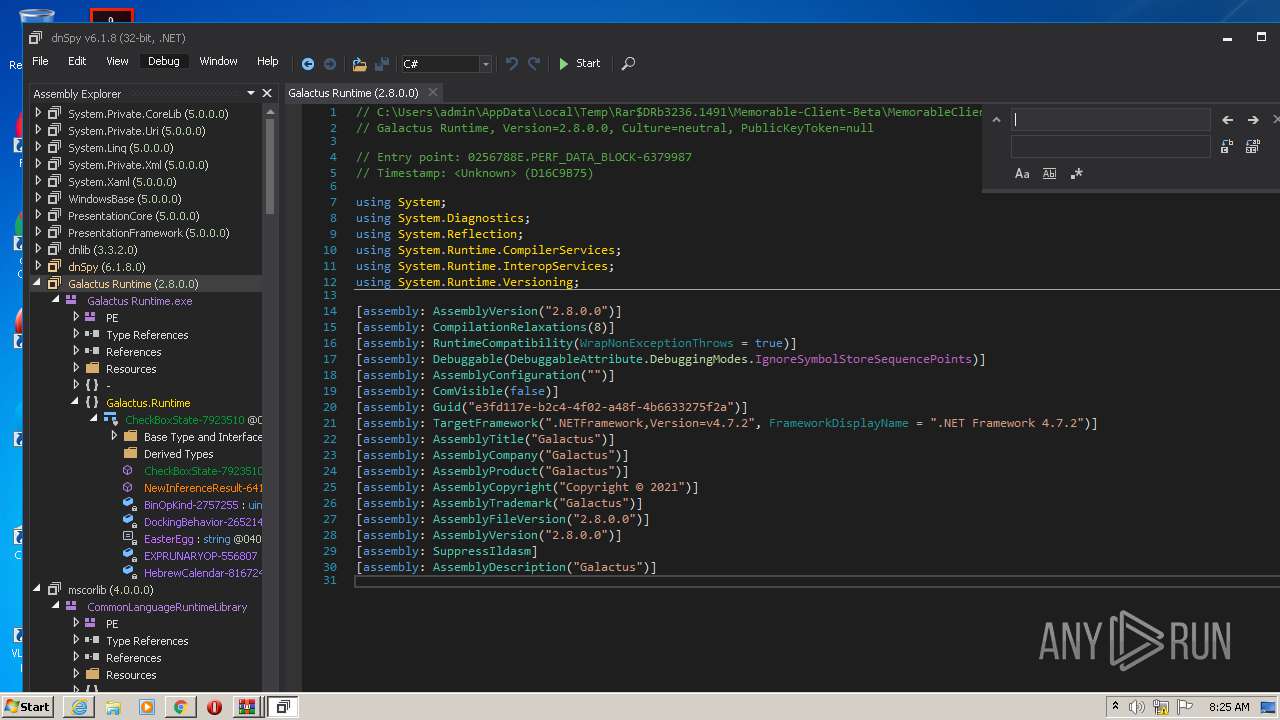
Task: Open the View menu
Action: [x=117, y=61]
